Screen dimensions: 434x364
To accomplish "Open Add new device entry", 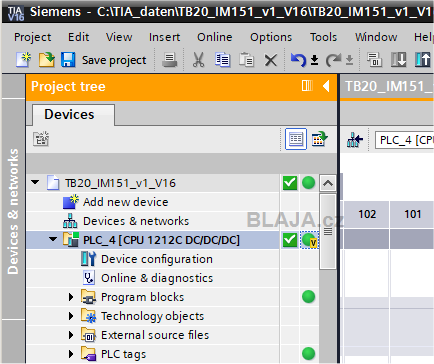I will click(x=125, y=202).
